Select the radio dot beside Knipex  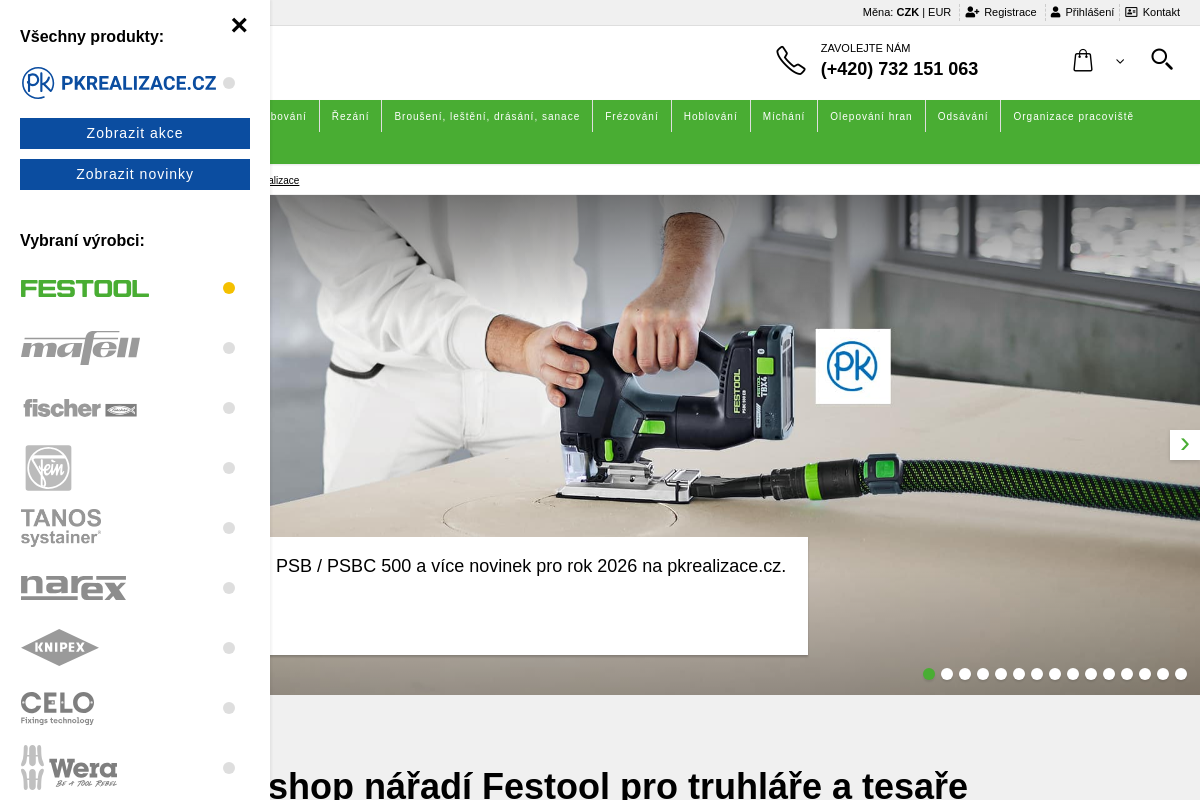tap(229, 648)
